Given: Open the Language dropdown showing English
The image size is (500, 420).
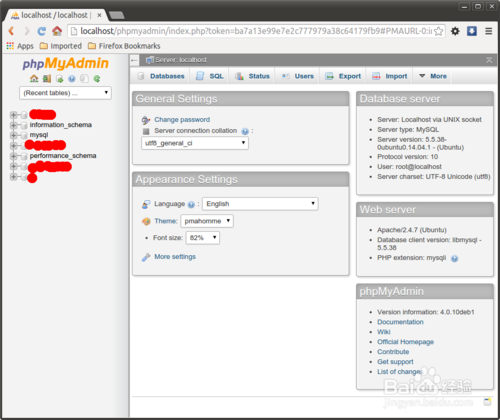Looking at the screenshot, I should pos(260,204).
